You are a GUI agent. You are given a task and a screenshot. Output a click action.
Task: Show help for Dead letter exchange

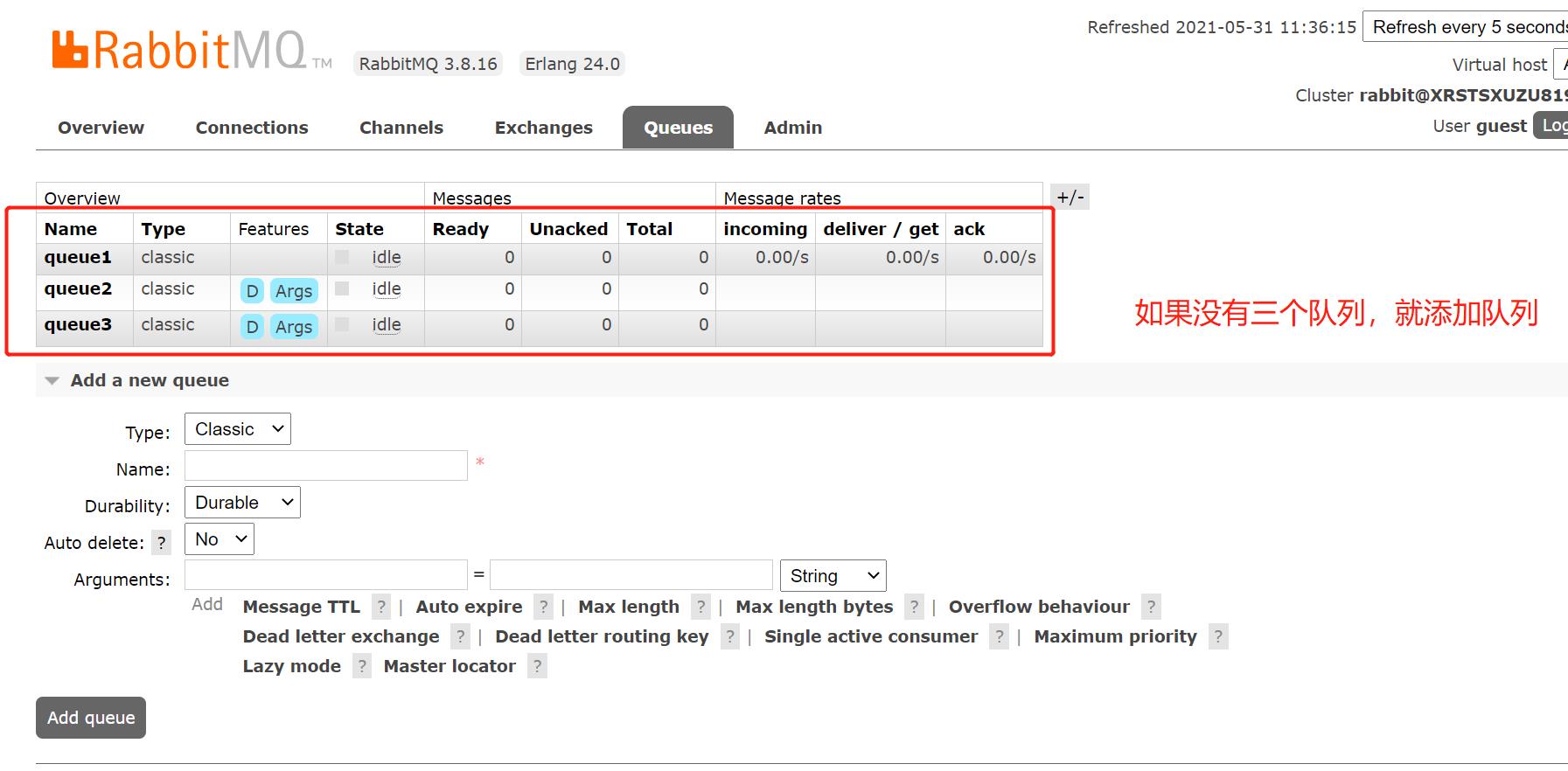(460, 636)
